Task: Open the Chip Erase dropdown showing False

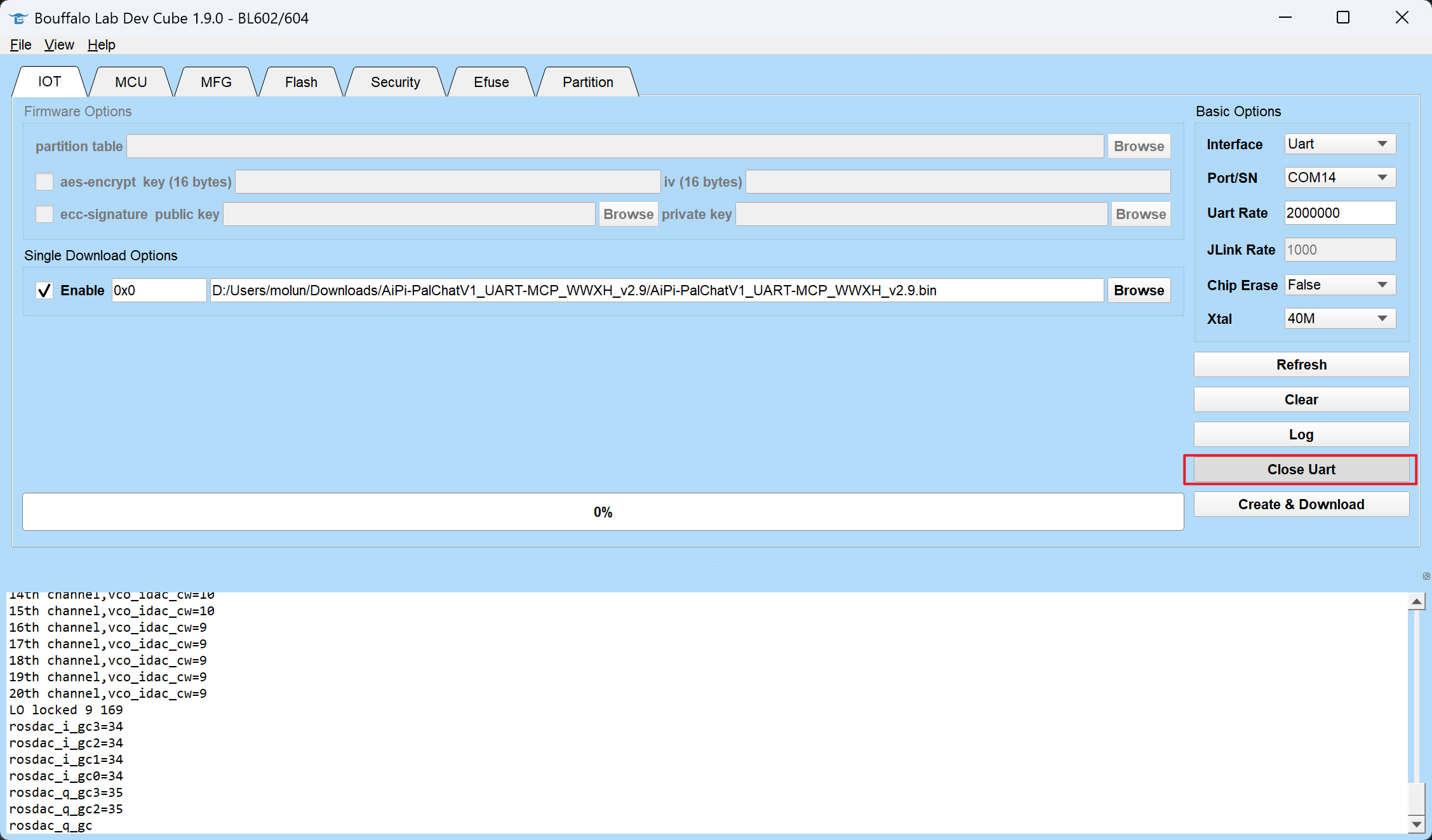Action: (x=1340, y=285)
